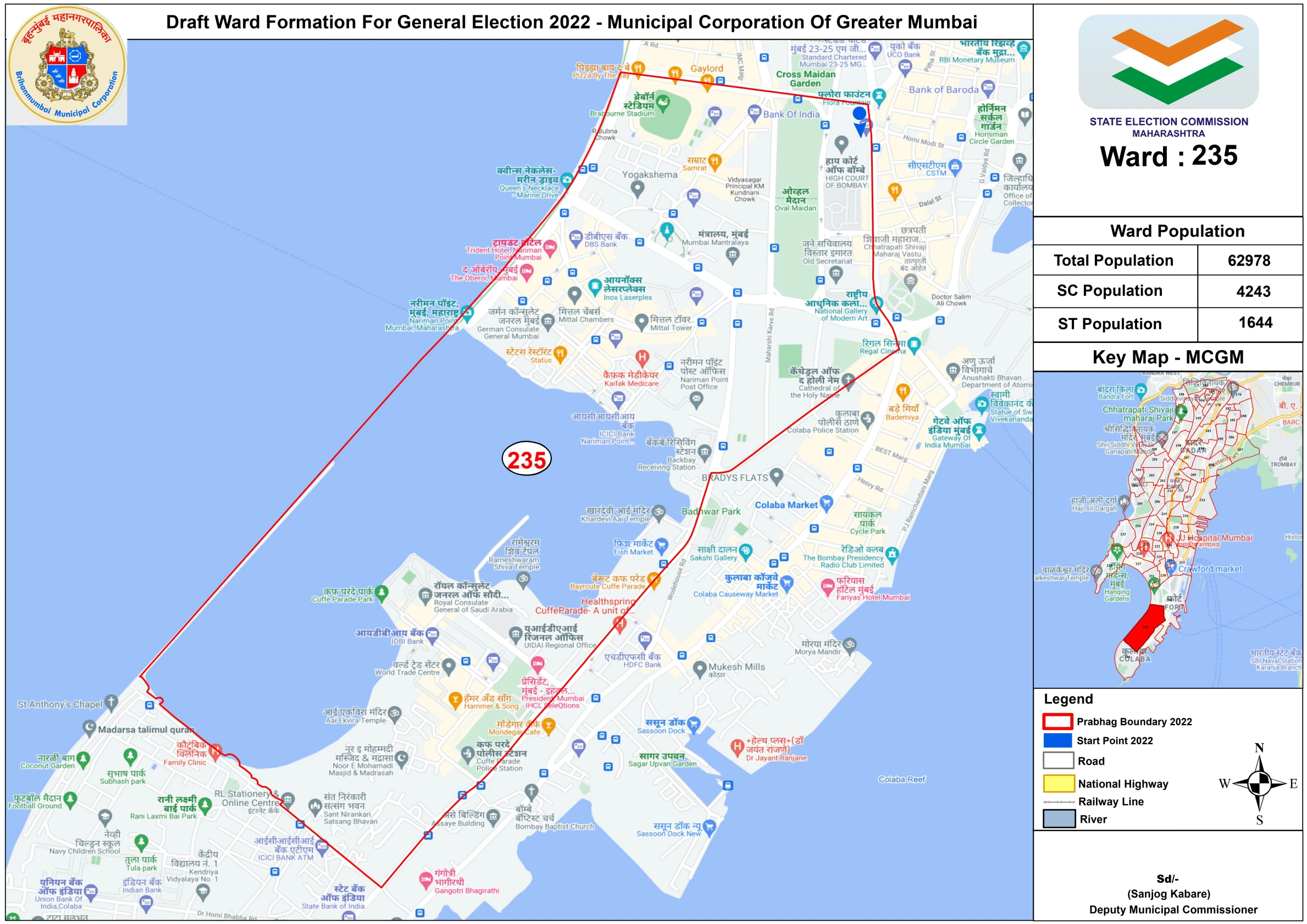Click the Flora Fountain teal marker
This screenshot has height=924, width=1307.
tap(879, 95)
